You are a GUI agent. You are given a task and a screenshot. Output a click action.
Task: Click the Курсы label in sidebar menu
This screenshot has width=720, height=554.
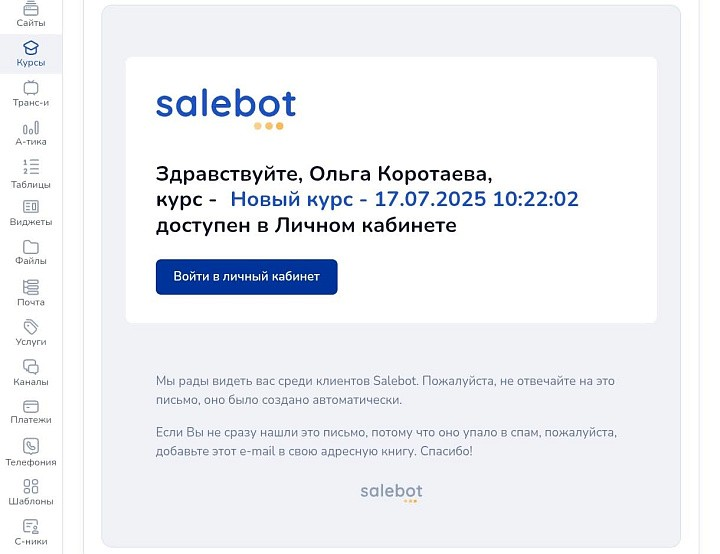coord(30,63)
